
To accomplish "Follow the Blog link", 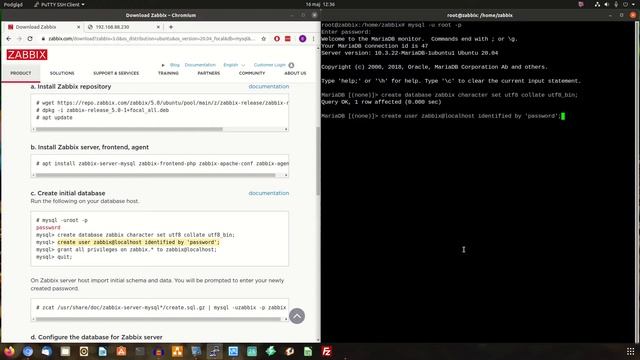I will tap(175, 65).
